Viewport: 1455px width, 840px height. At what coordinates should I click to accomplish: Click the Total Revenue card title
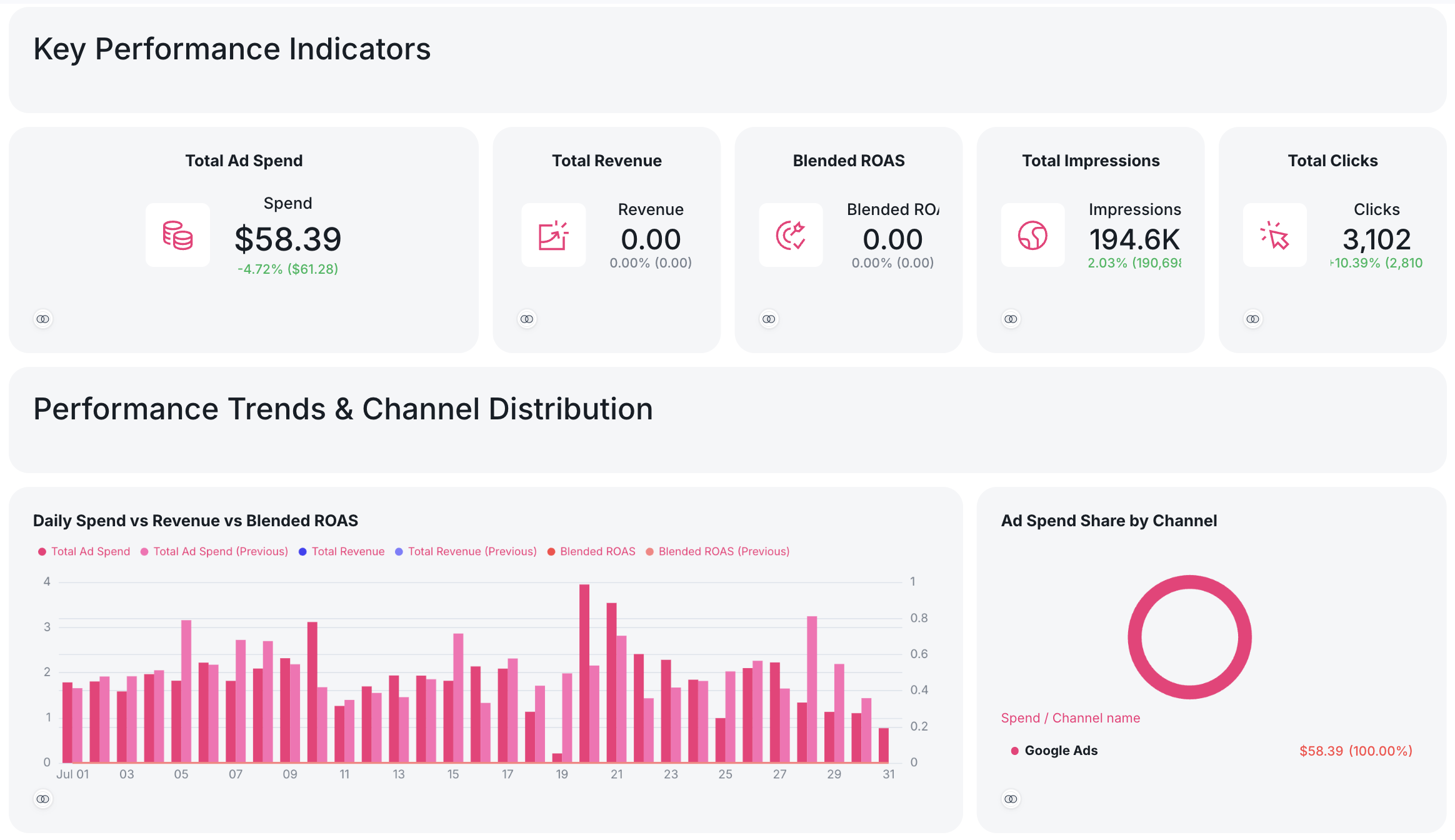click(607, 161)
